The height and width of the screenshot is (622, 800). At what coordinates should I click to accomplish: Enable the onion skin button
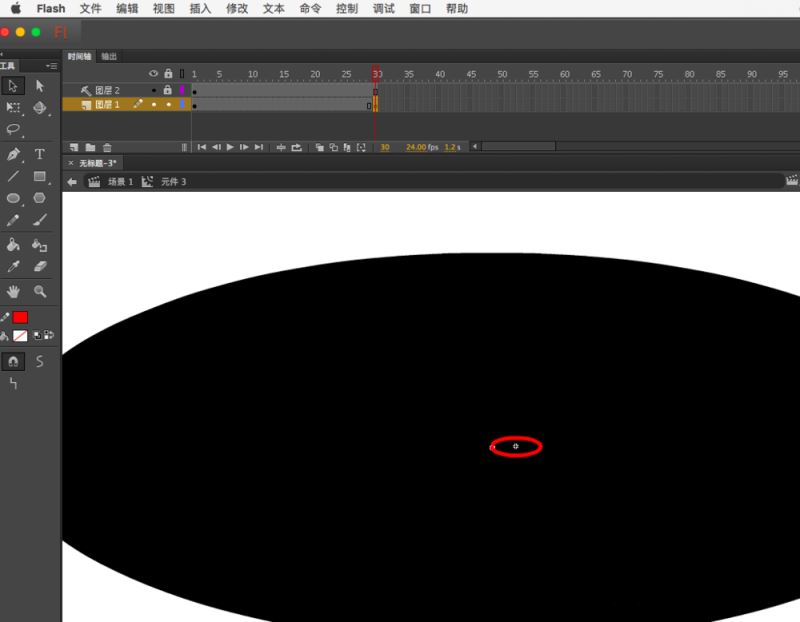coord(319,147)
